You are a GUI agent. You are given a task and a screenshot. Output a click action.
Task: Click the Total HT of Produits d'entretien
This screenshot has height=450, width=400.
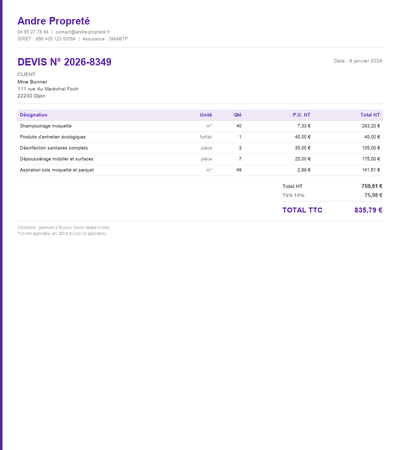(372, 137)
